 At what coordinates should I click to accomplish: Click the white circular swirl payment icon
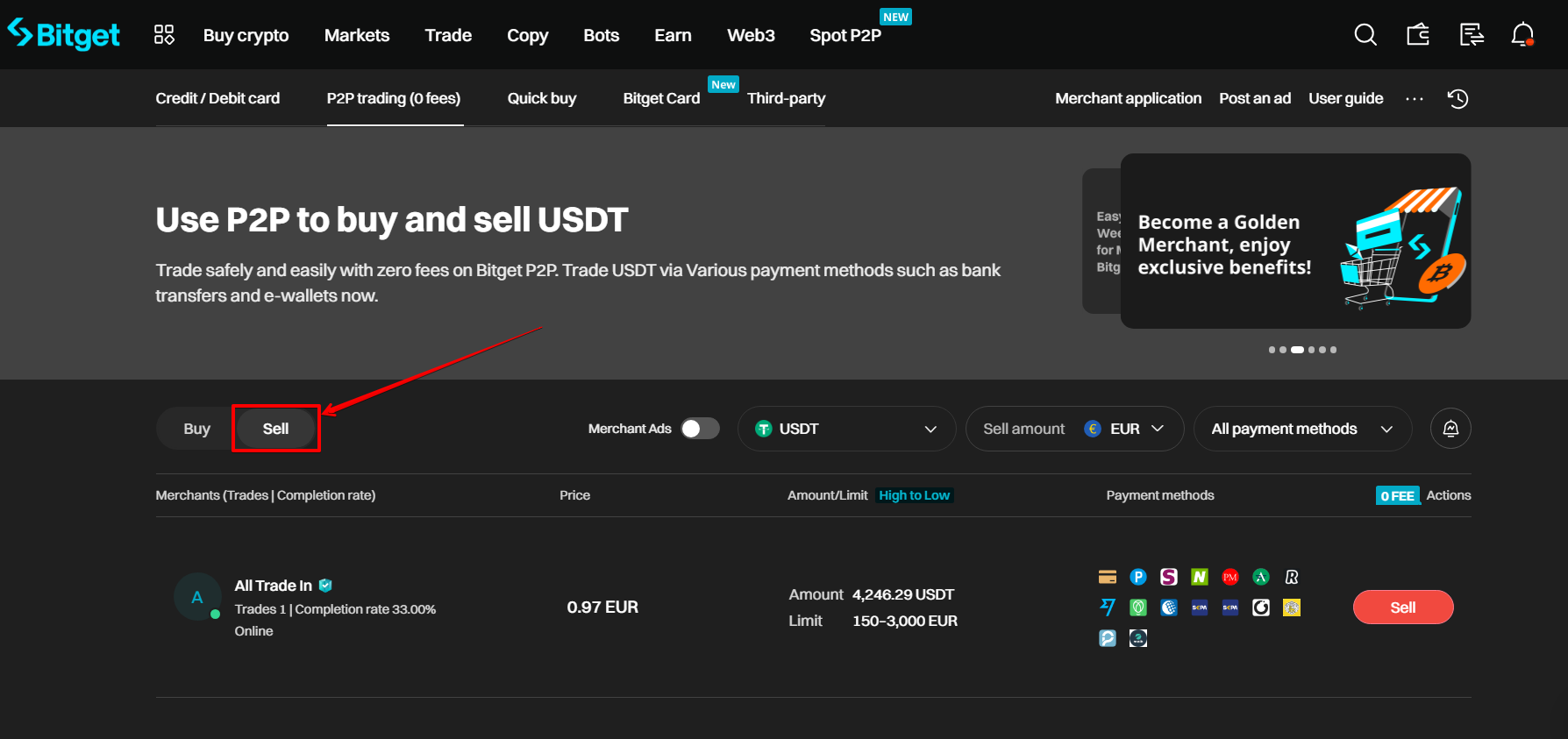pyautogui.click(x=1261, y=608)
